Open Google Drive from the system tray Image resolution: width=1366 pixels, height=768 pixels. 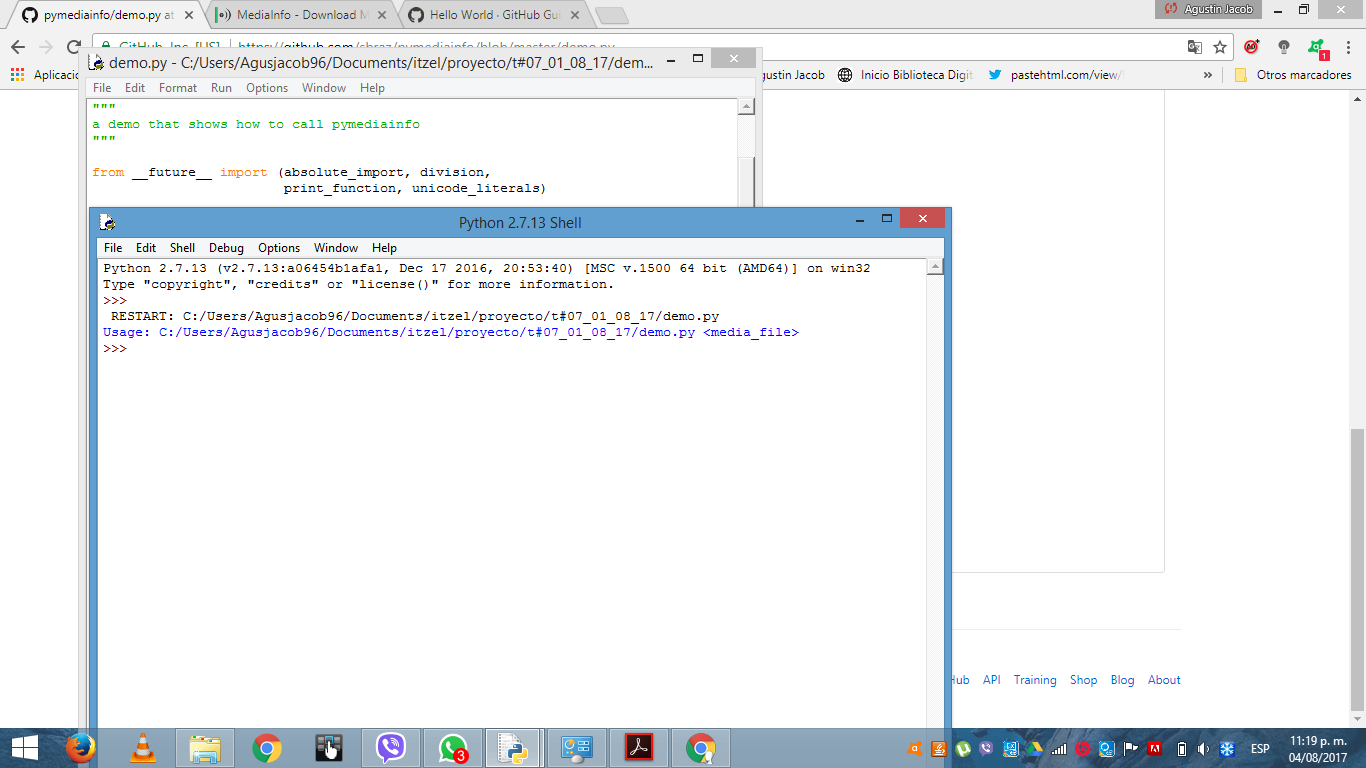pyautogui.click(x=1036, y=748)
